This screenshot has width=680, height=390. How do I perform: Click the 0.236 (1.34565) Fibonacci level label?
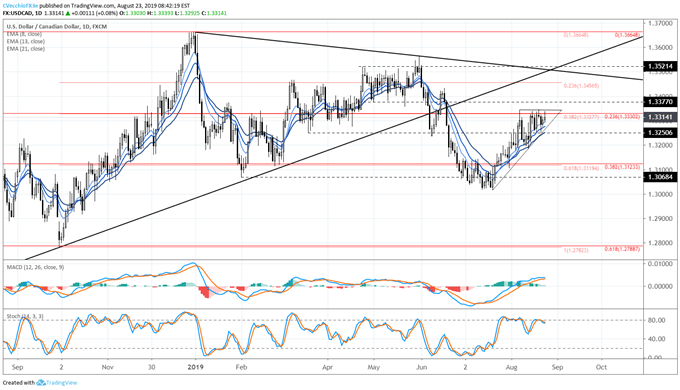click(581, 86)
